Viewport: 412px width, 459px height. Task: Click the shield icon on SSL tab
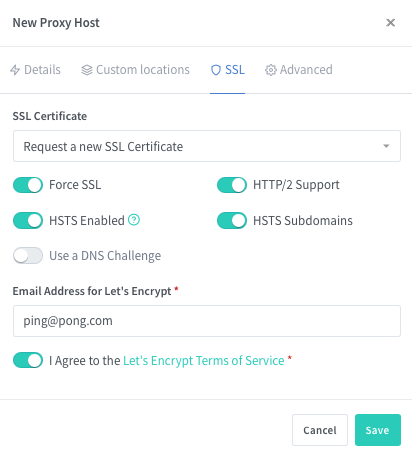pyautogui.click(x=216, y=70)
